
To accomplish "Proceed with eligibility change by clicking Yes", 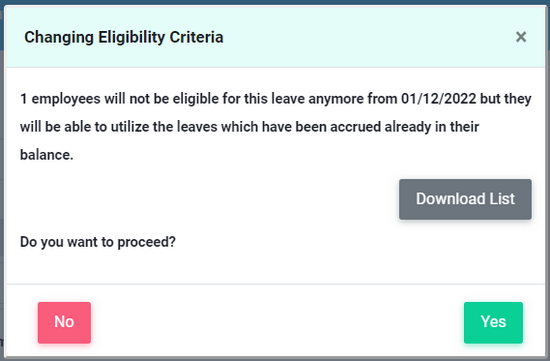I will coord(493,322).
